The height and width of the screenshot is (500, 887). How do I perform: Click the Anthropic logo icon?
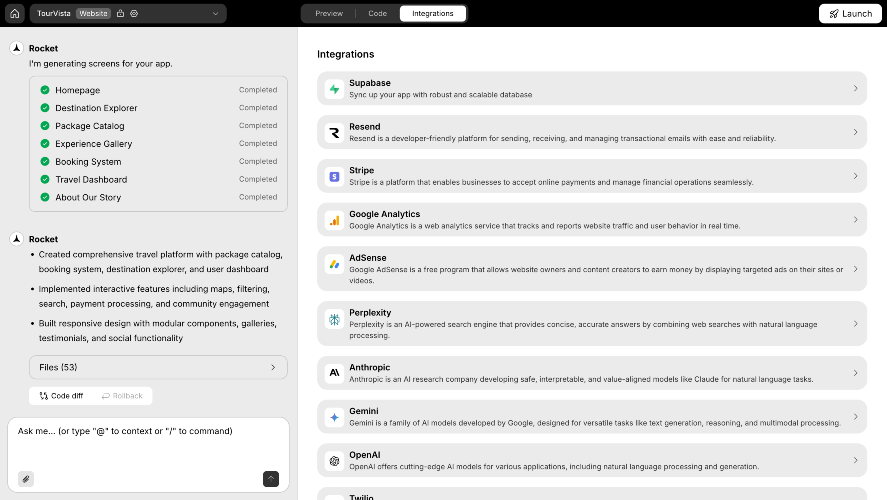coord(334,373)
